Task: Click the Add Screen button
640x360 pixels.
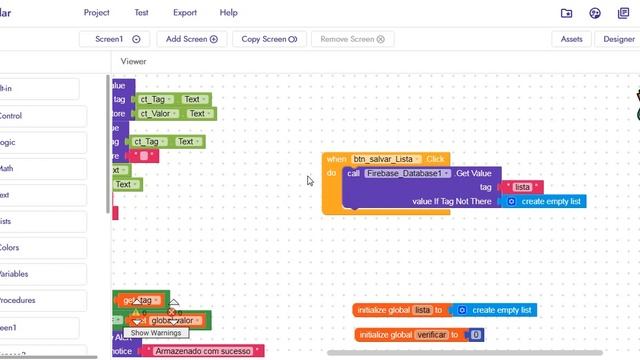Action: (191, 39)
